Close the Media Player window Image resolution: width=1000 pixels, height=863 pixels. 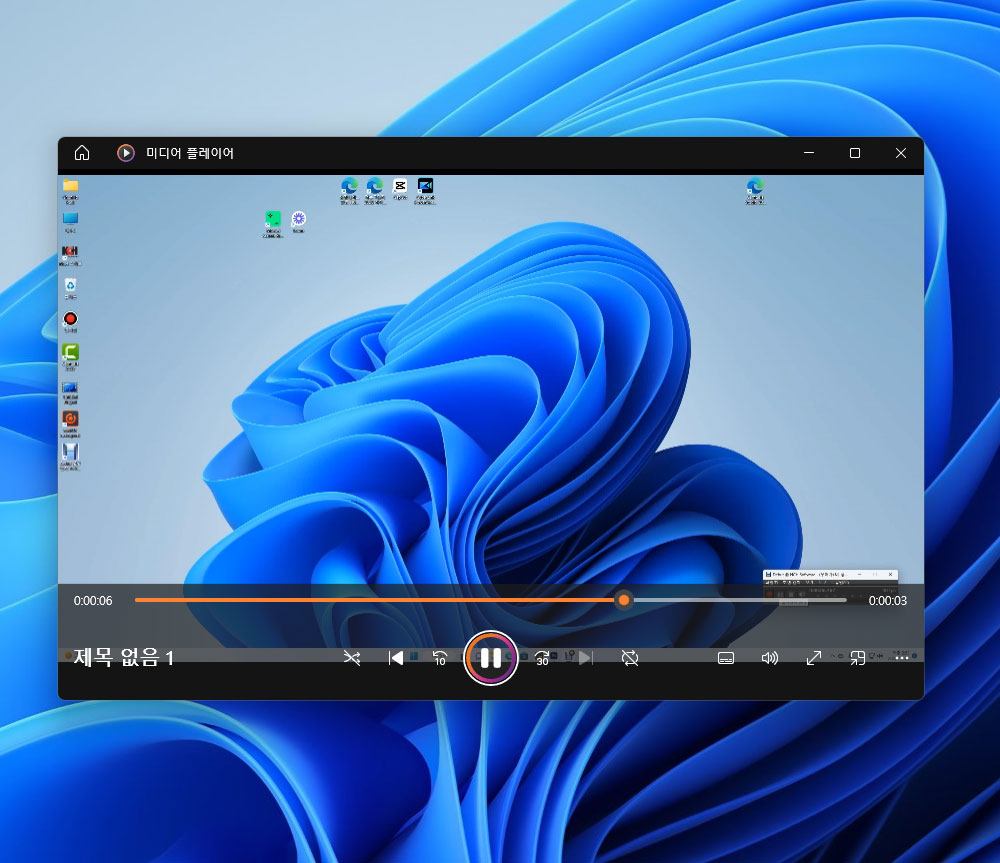click(x=901, y=153)
